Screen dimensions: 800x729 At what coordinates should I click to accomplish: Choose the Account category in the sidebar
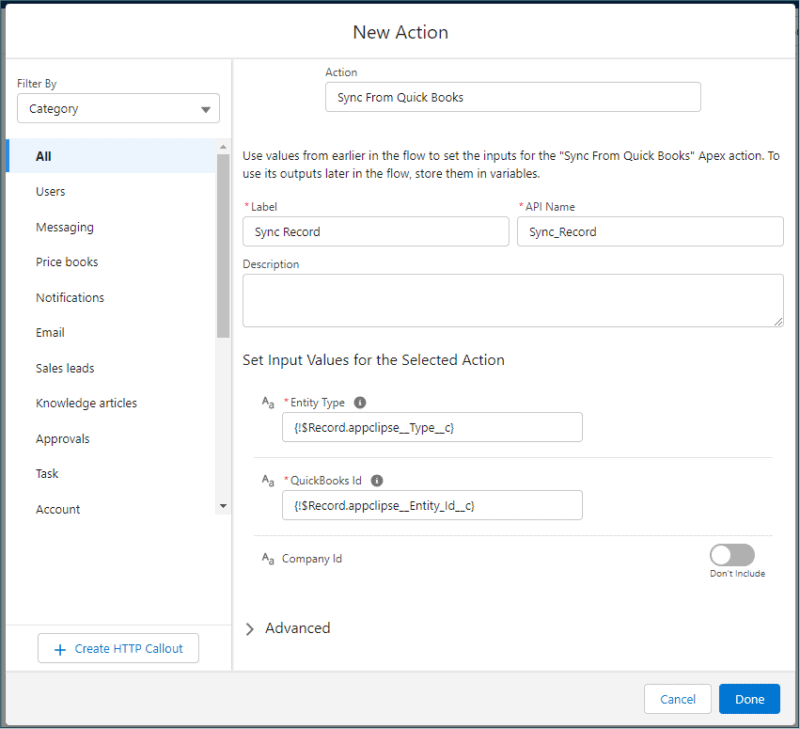point(58,509)
